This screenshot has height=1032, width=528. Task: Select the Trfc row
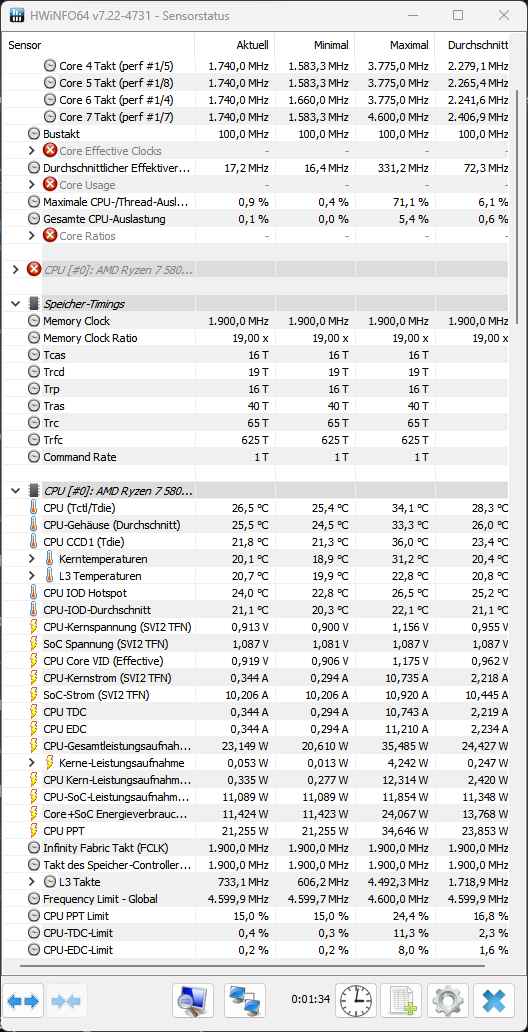[x=255, y=440]
